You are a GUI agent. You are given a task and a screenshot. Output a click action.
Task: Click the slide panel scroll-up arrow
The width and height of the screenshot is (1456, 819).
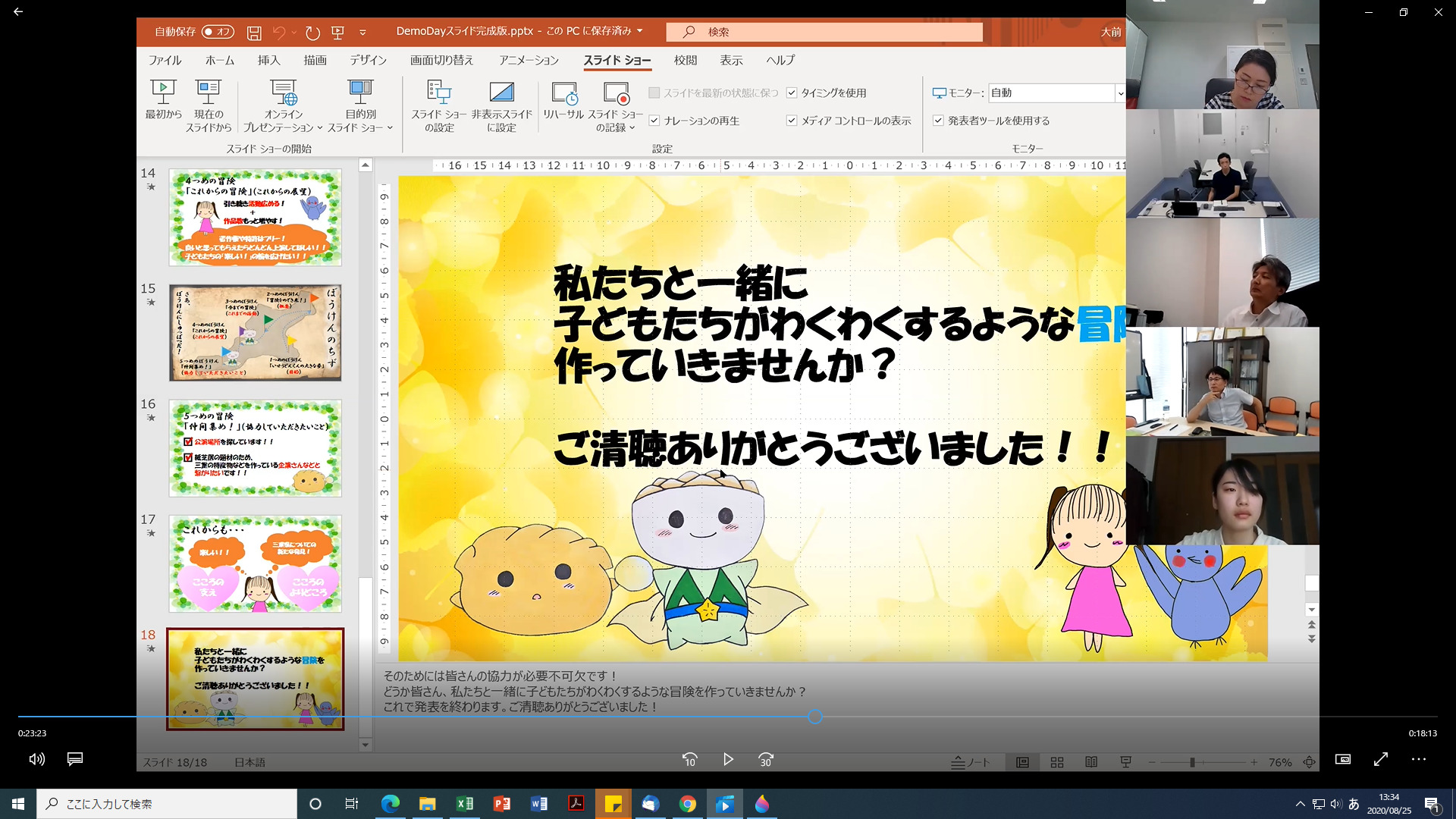pyautogui.click(x=366, y=165)
